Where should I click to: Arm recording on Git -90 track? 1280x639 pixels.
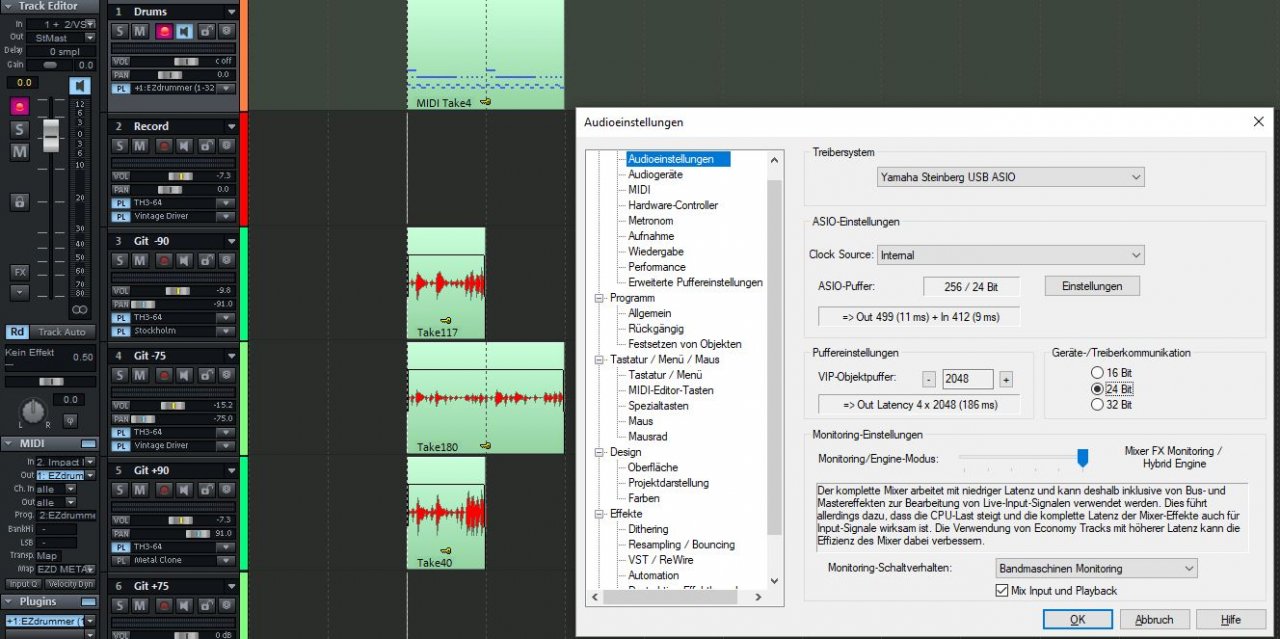162,261
